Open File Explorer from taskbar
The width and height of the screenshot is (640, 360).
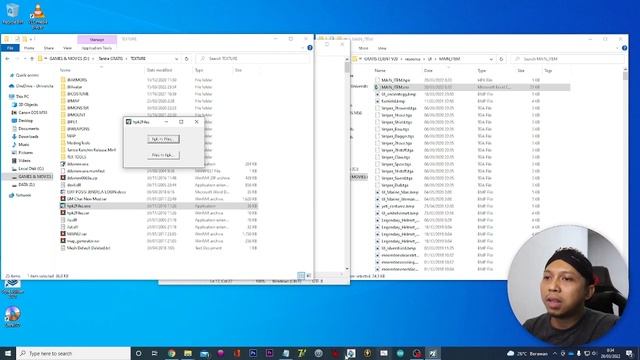coord(188,353)
